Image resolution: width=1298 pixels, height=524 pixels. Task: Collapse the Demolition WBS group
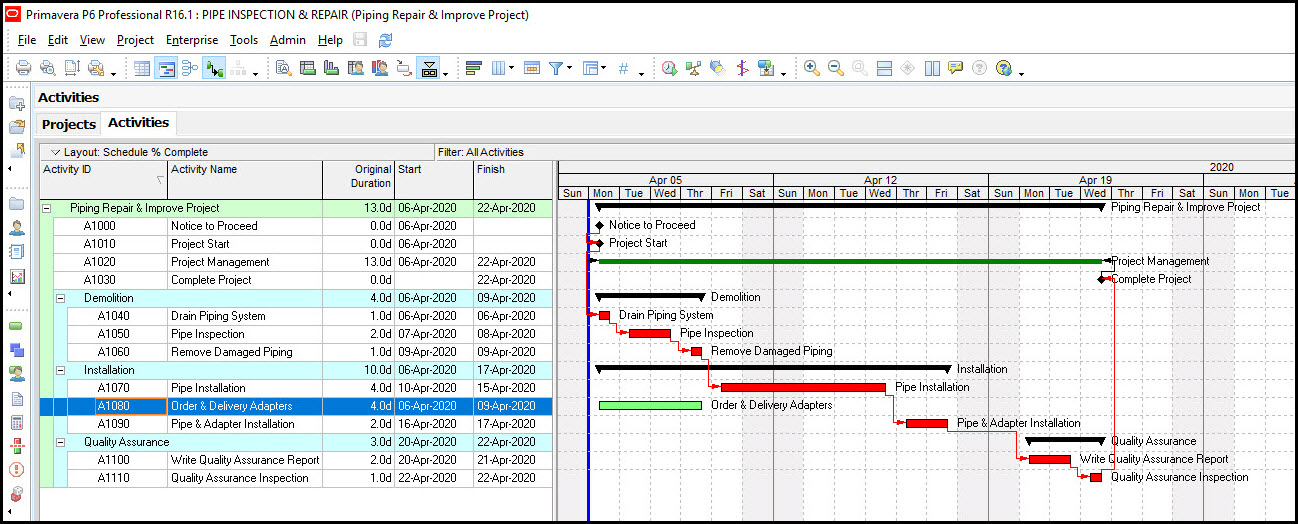pos(60,298)
